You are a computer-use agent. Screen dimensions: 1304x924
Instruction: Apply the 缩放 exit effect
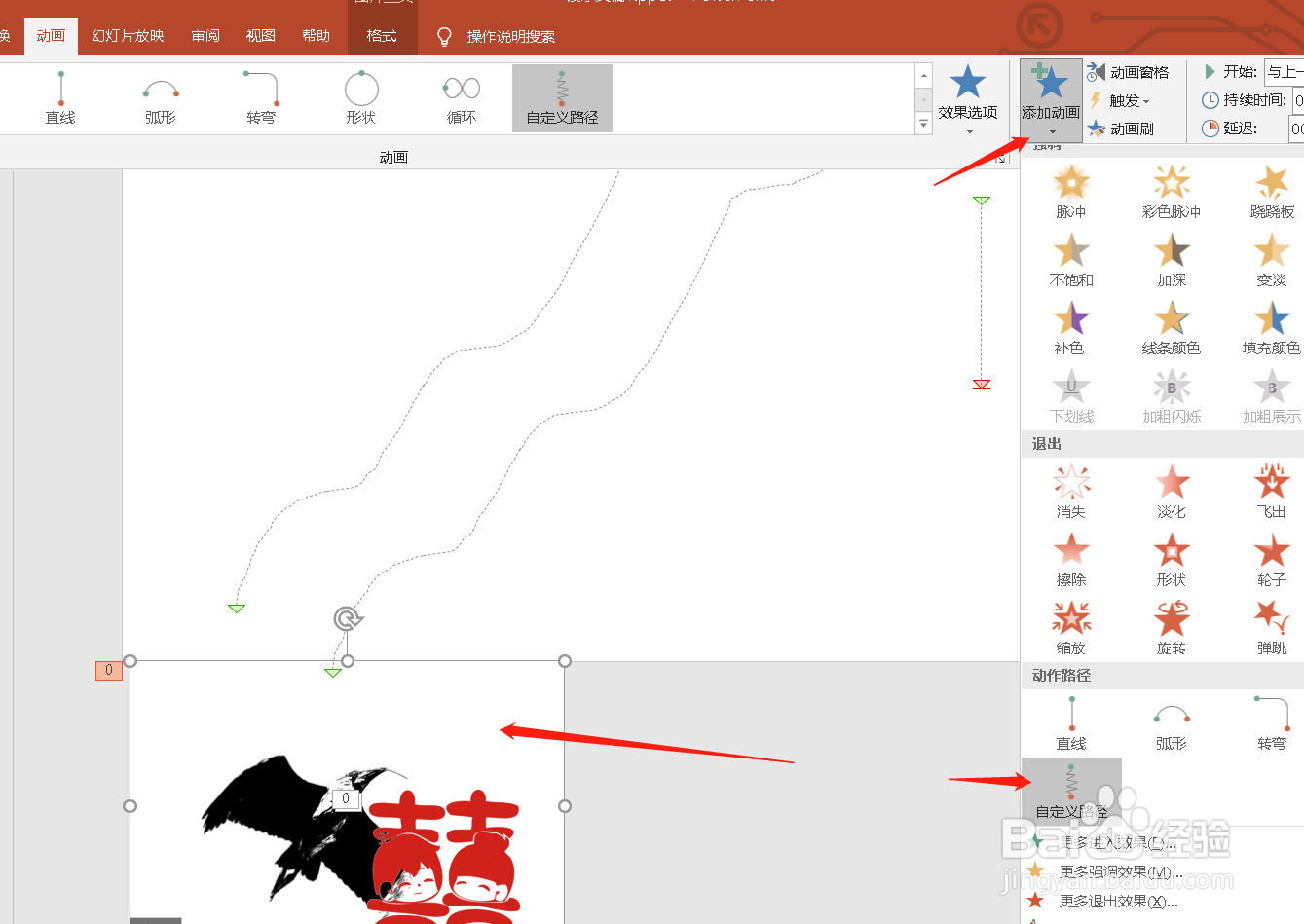pos(1071,628)
